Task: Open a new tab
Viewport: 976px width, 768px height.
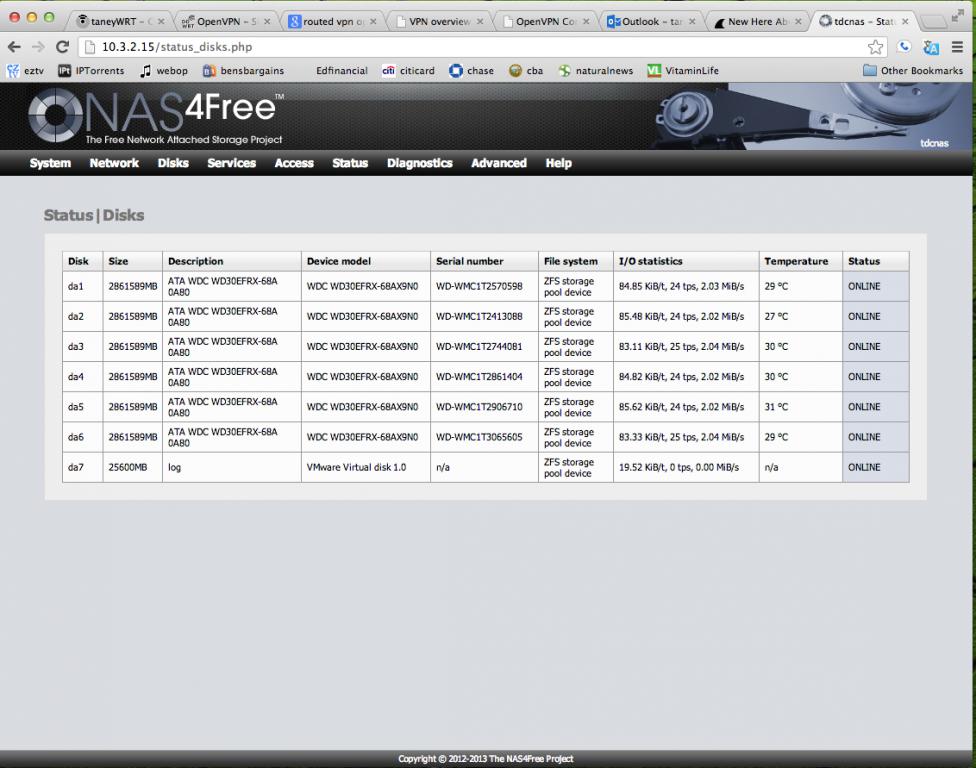Action: pos(933,22)
